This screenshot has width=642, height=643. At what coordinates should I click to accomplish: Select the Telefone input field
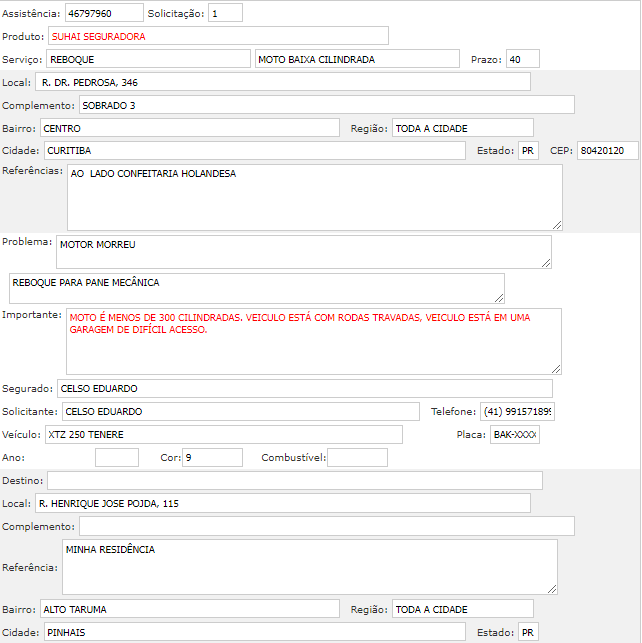tap(517, 411)
